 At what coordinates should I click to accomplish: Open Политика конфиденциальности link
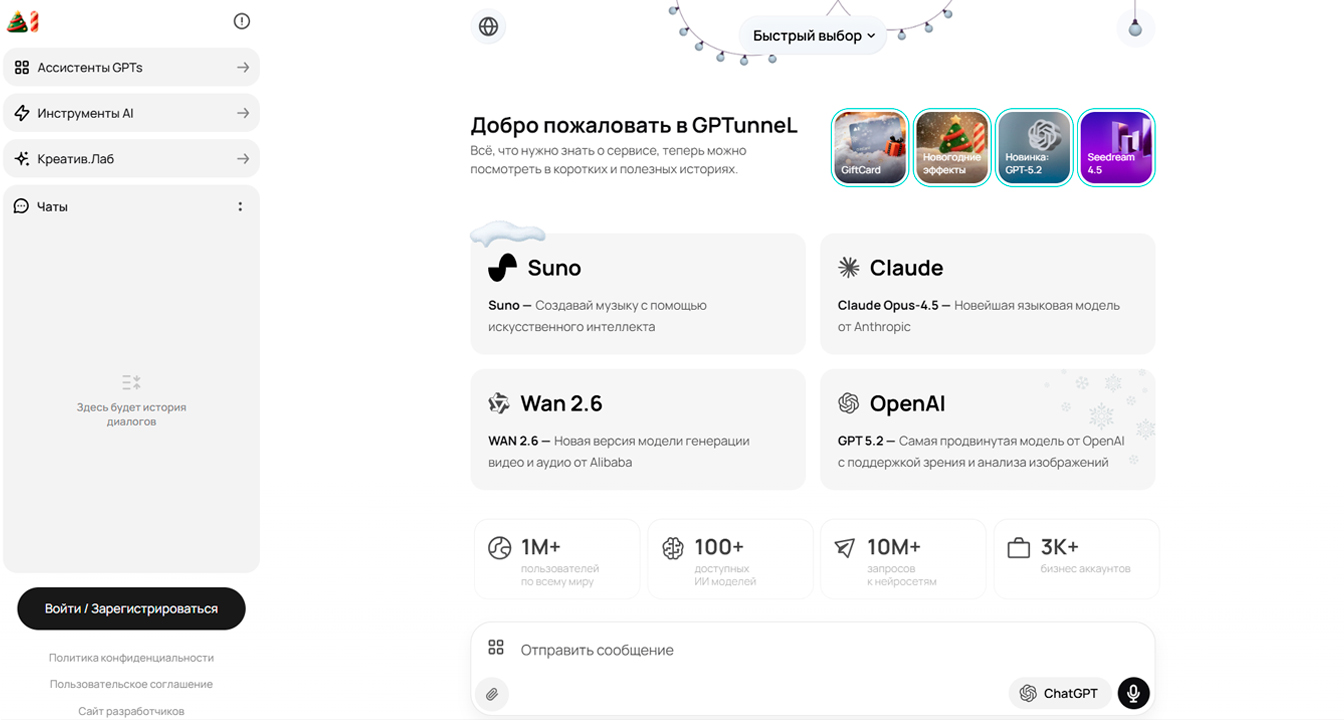click(x=131, y=657)
